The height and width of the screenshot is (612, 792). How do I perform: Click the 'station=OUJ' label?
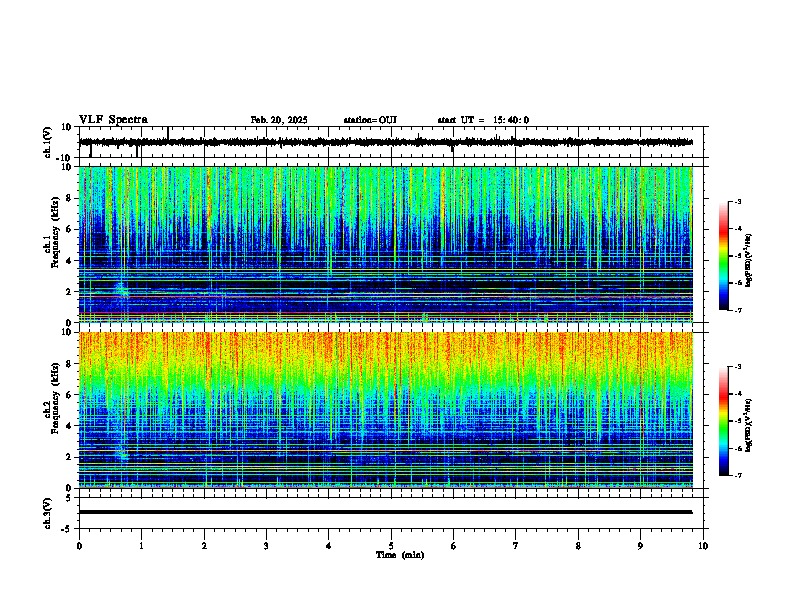tap(370, 120)
